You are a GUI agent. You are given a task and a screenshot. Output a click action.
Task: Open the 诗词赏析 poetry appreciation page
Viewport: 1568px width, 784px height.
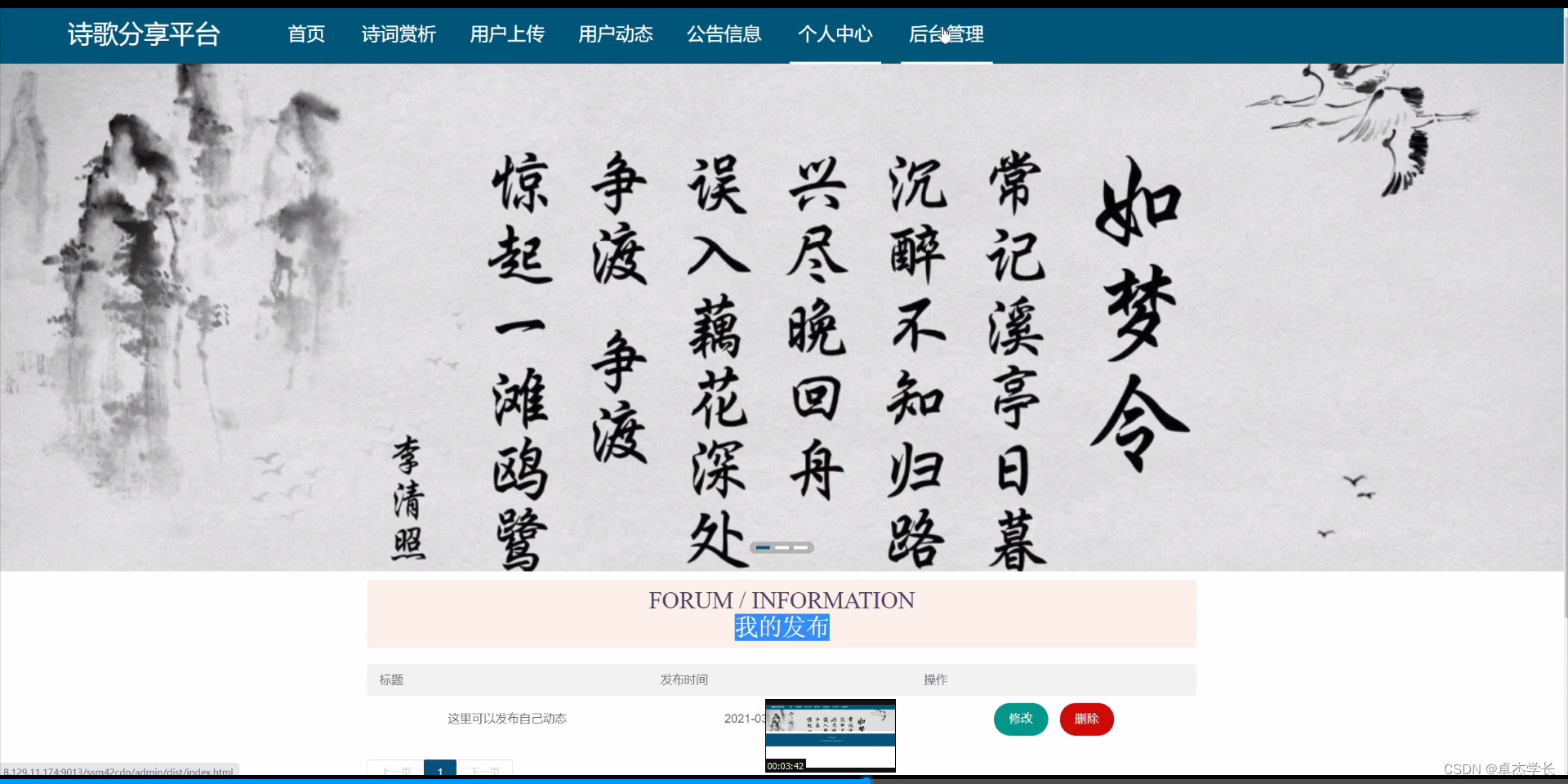(x=399, y=34)
